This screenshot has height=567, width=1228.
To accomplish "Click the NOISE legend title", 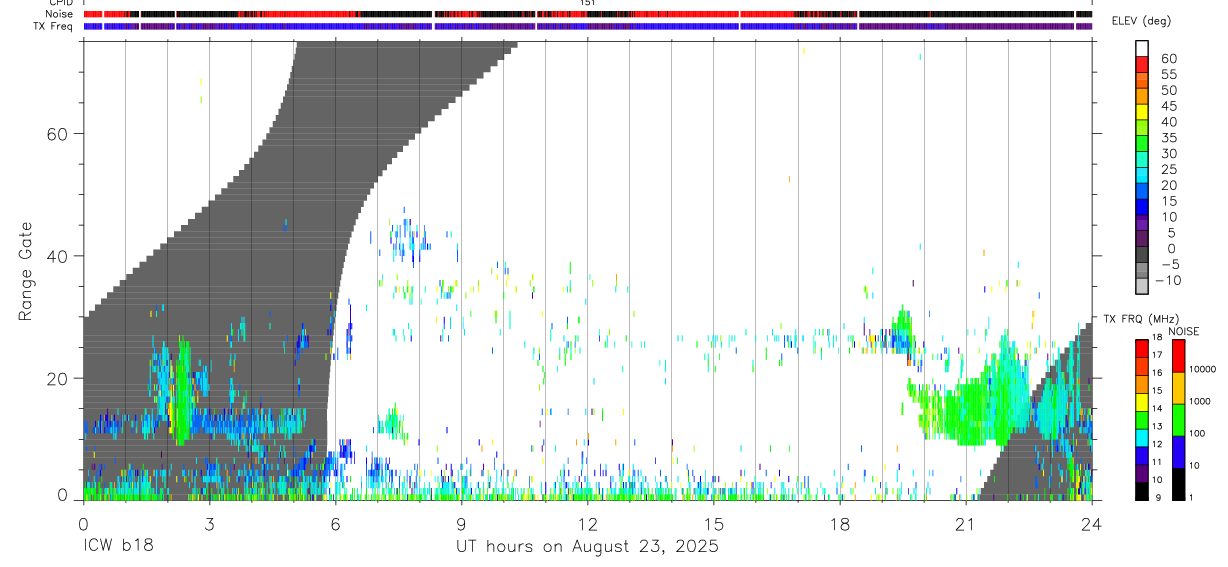I will (x=1184, y=331).
